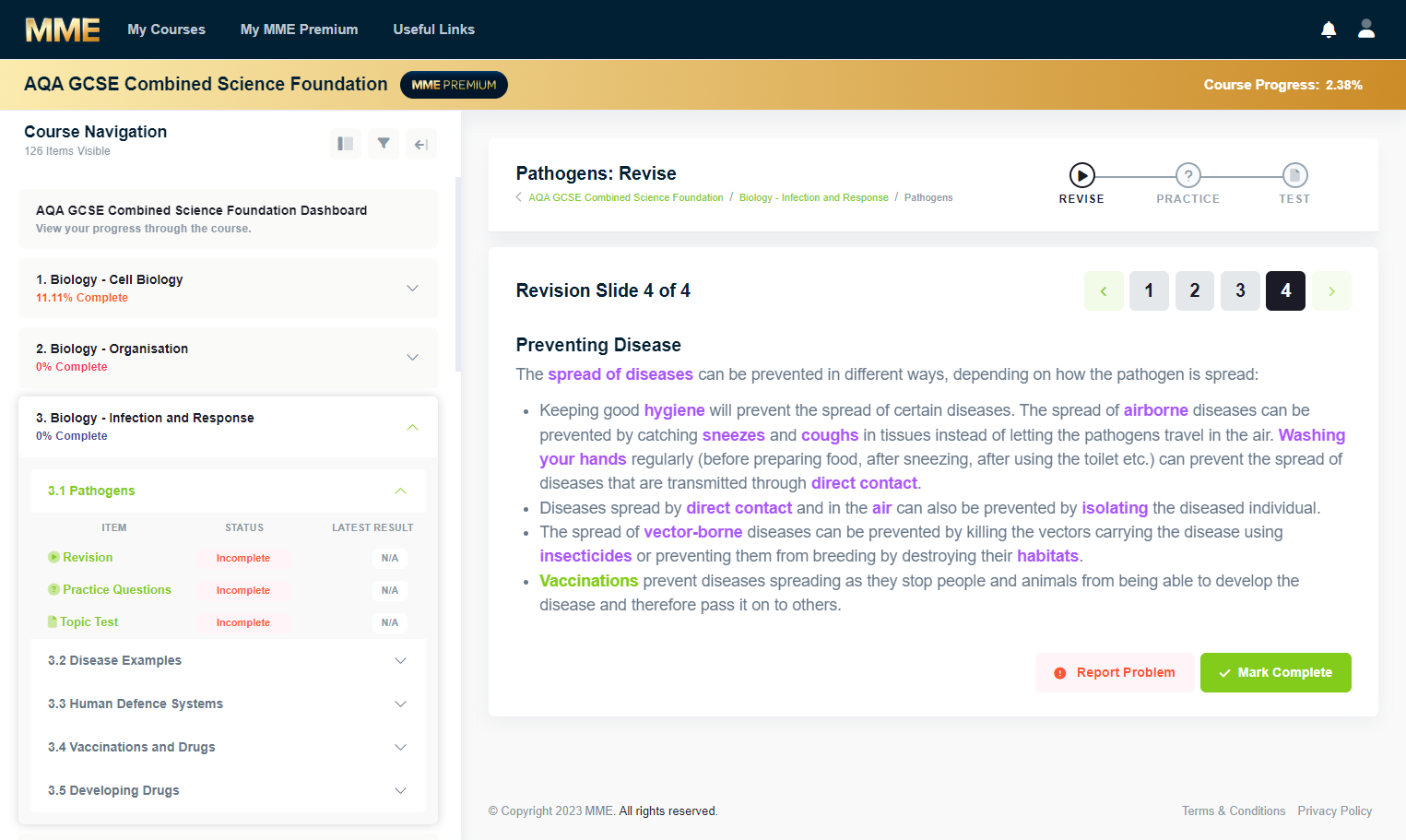Click the breadcrumb back chevron
The height and width of the screenshot is (840, 1406).
coord(519,197)
